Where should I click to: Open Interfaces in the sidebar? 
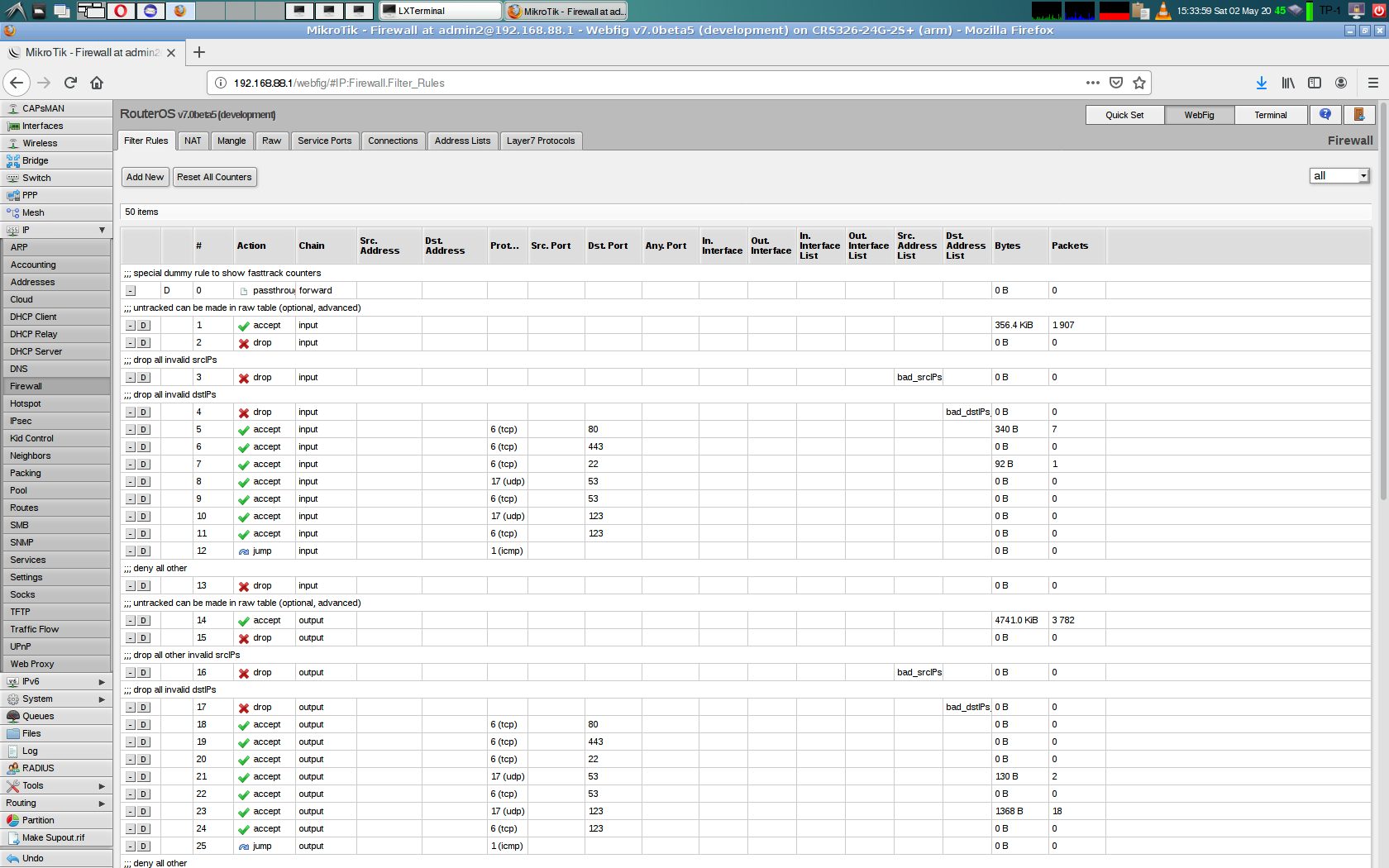56,126
